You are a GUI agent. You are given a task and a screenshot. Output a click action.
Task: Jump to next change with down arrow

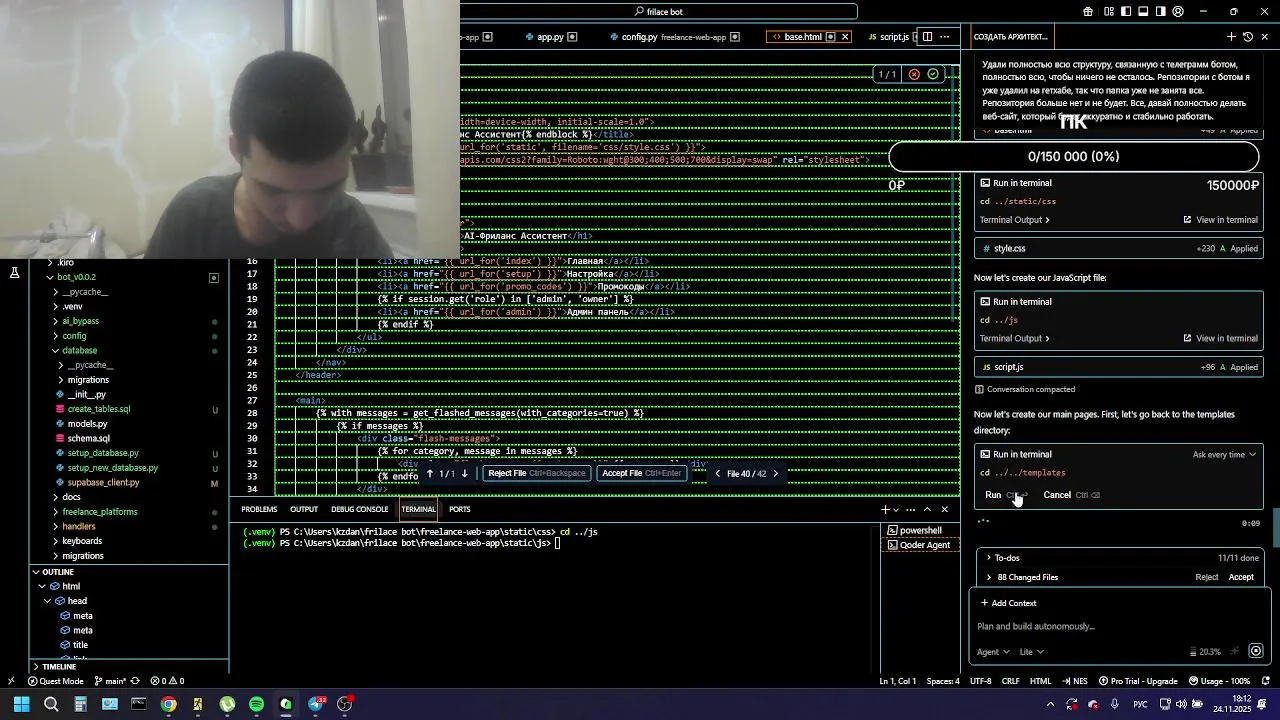tap(464, 474)
